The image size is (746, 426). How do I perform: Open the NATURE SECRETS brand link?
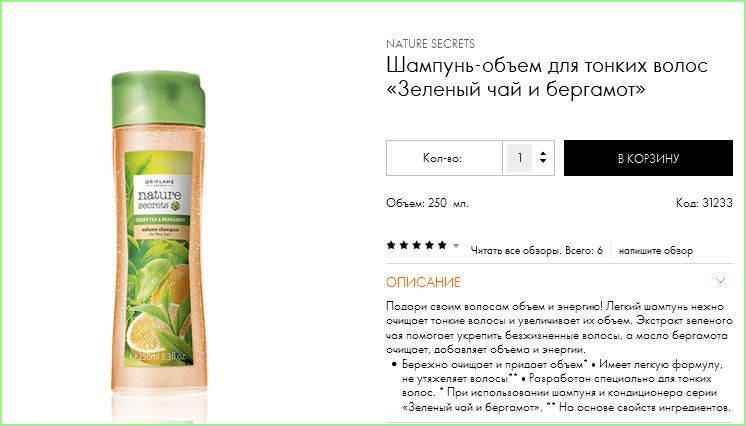click(x=430, y=44)
